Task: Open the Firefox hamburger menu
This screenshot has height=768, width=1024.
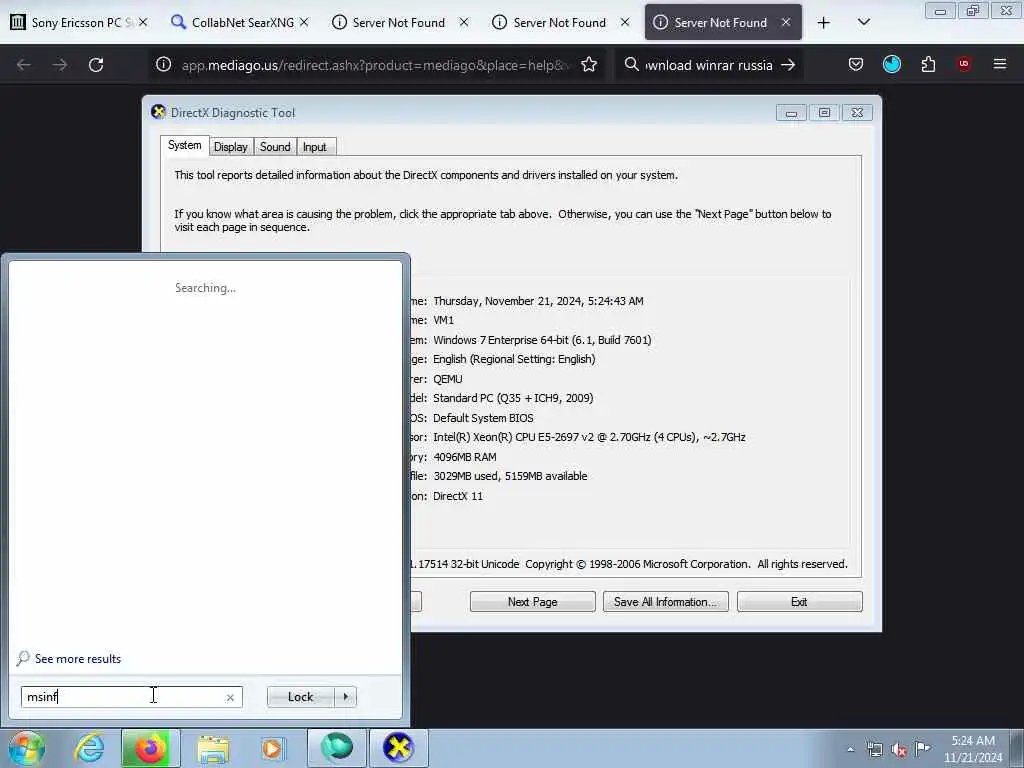Action: [x=999, y=64]
